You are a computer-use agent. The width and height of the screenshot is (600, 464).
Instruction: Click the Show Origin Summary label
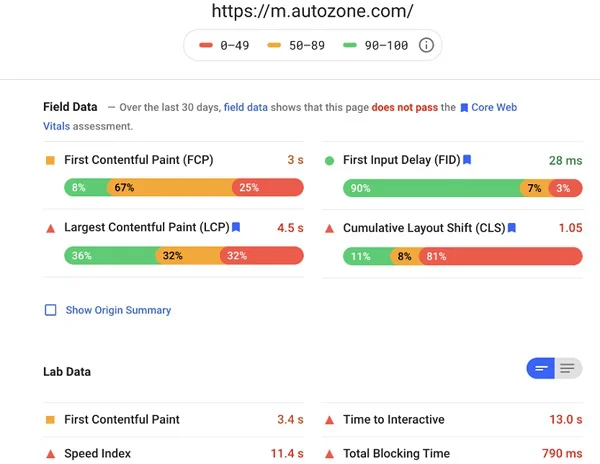pyautogui.click(x=118, y=310)
